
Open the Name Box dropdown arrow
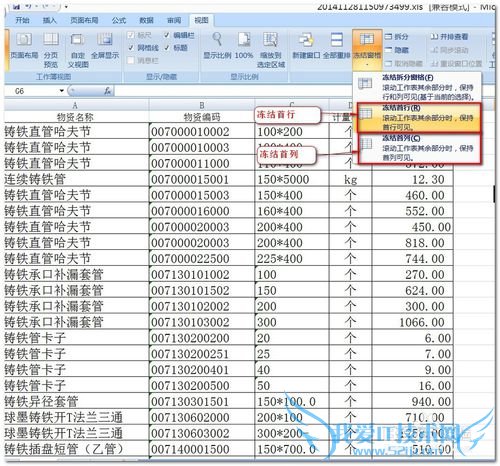(x=62, y=91)
